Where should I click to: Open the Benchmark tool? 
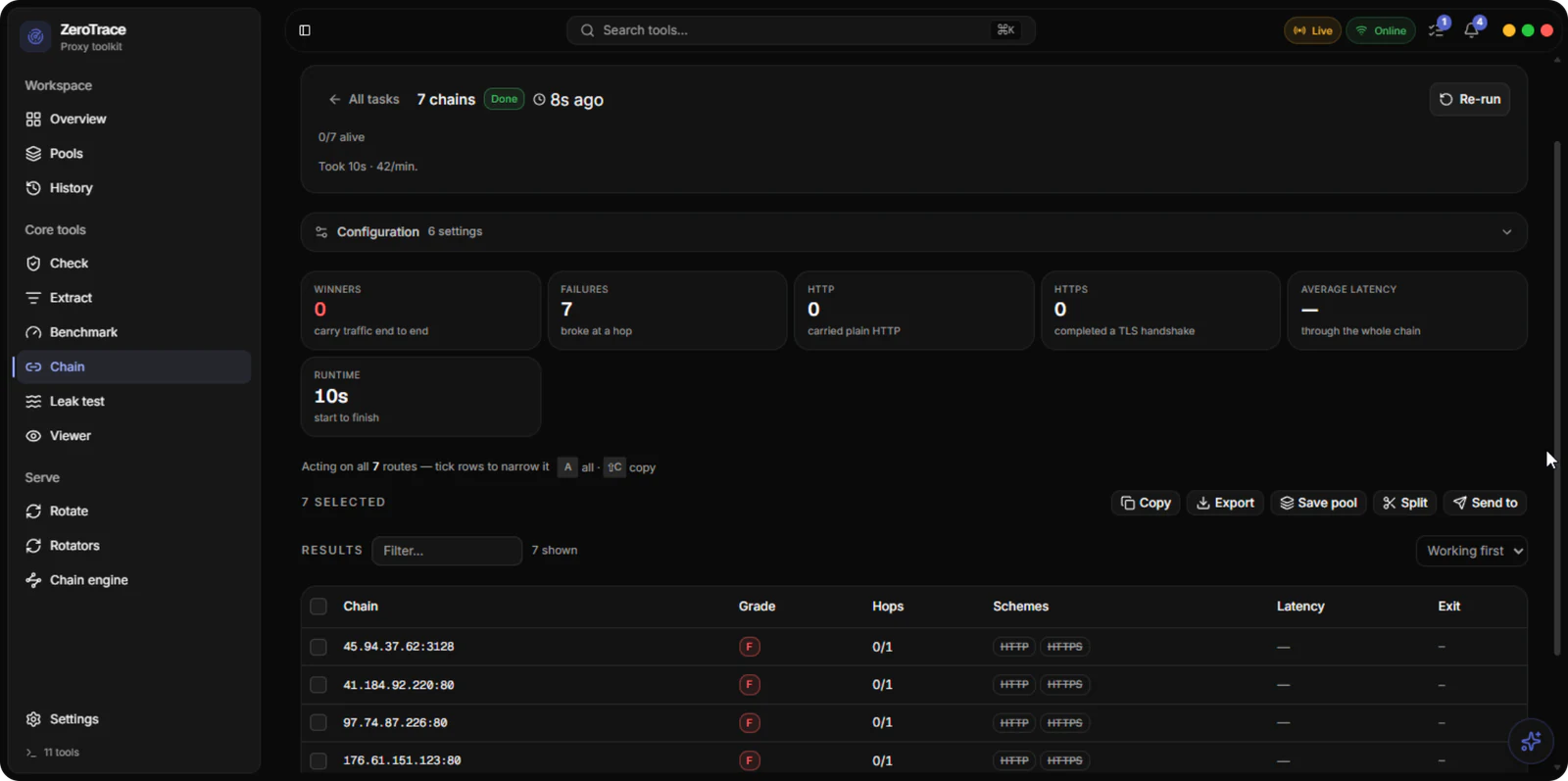(132, 332)
